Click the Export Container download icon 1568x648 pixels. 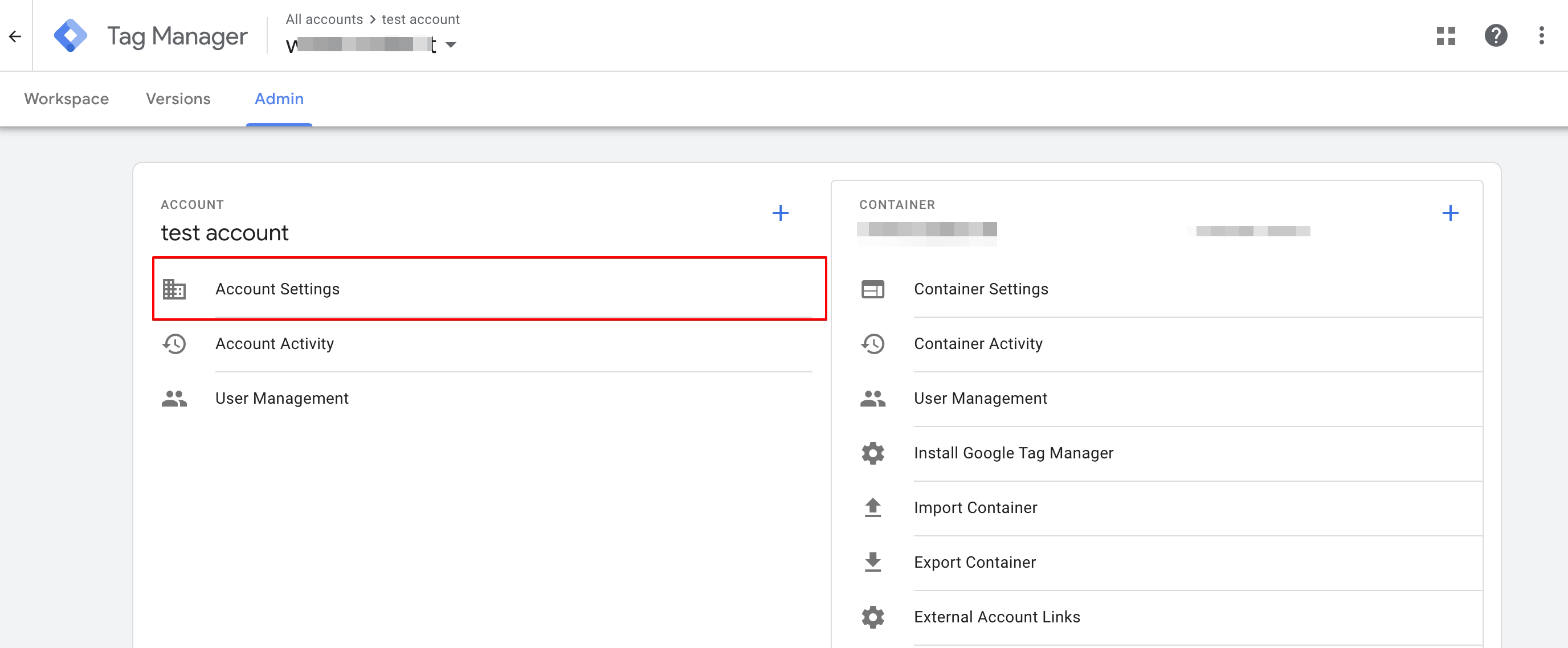click(872, 562)
